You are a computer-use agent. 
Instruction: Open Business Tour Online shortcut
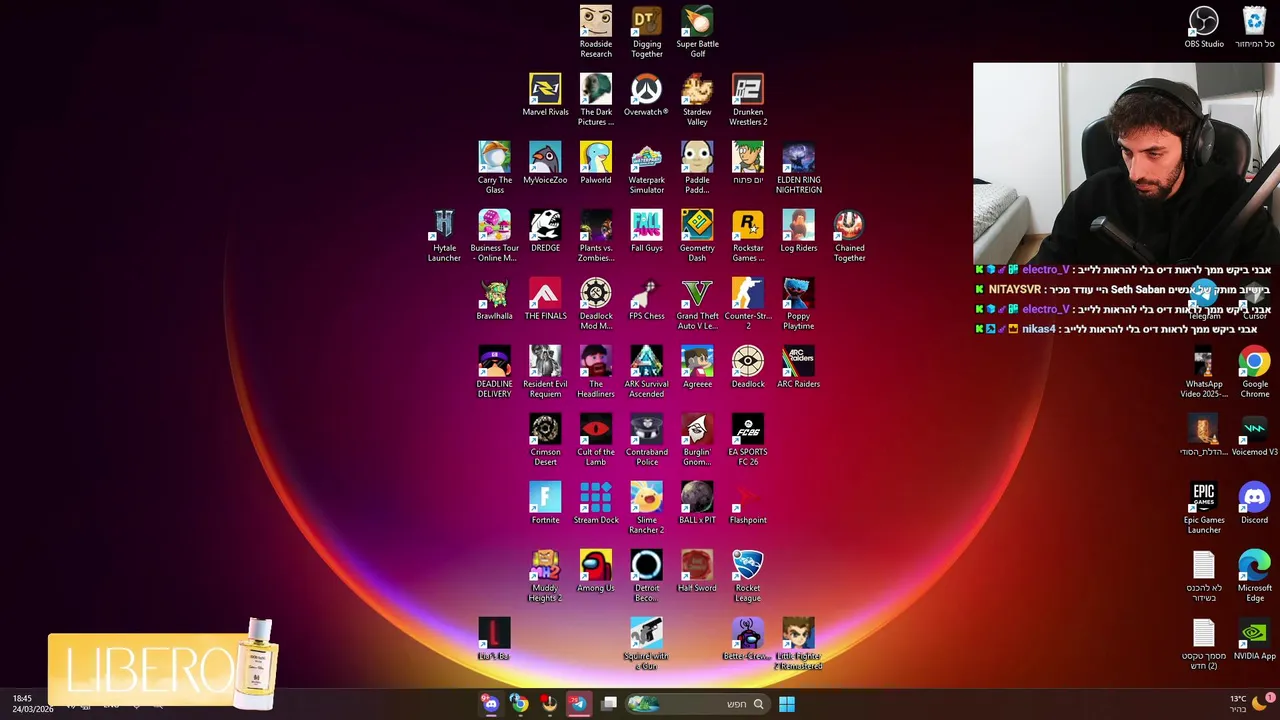coord(494,236)
